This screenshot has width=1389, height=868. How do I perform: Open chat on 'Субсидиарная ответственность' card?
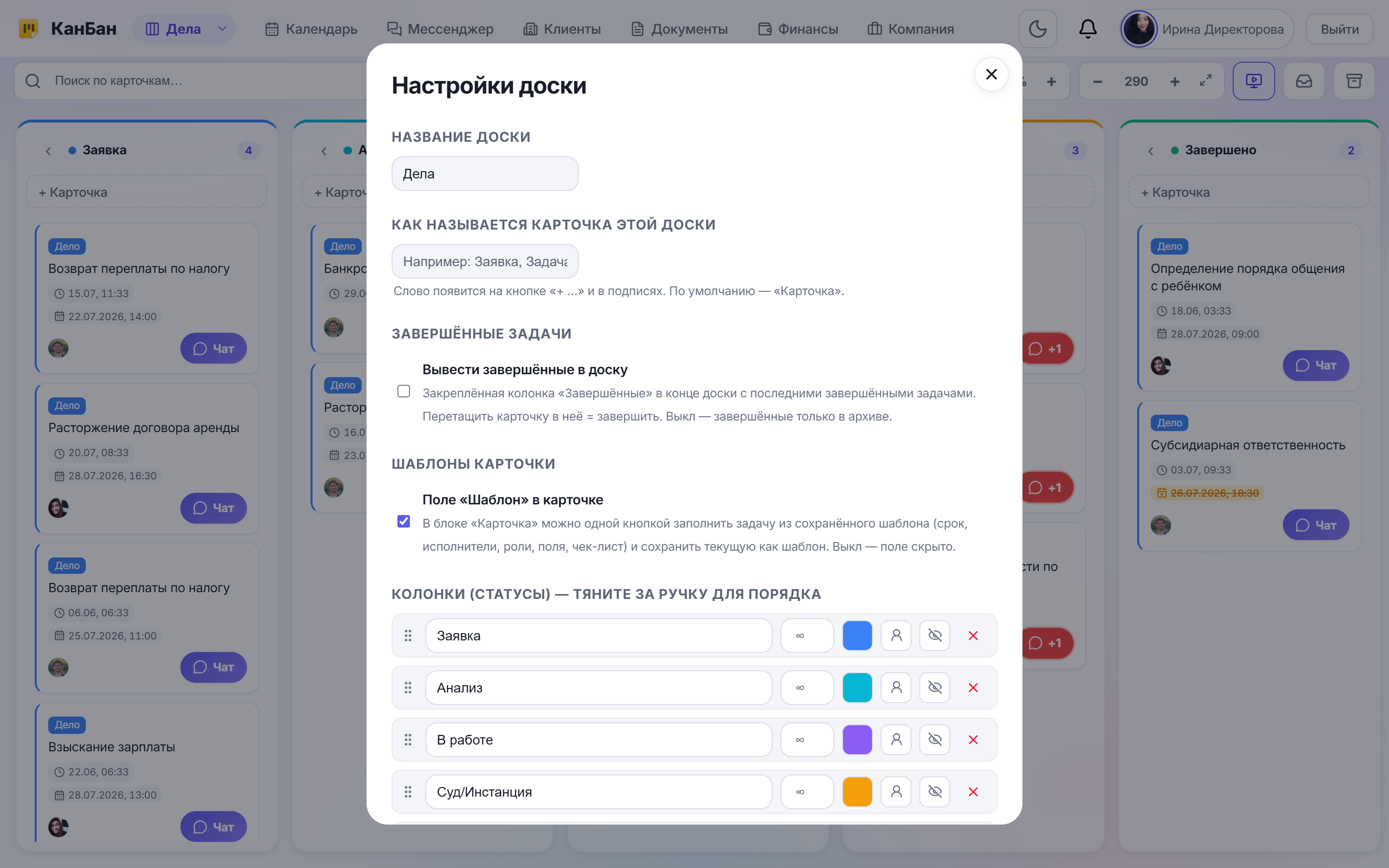[1316, 525]
